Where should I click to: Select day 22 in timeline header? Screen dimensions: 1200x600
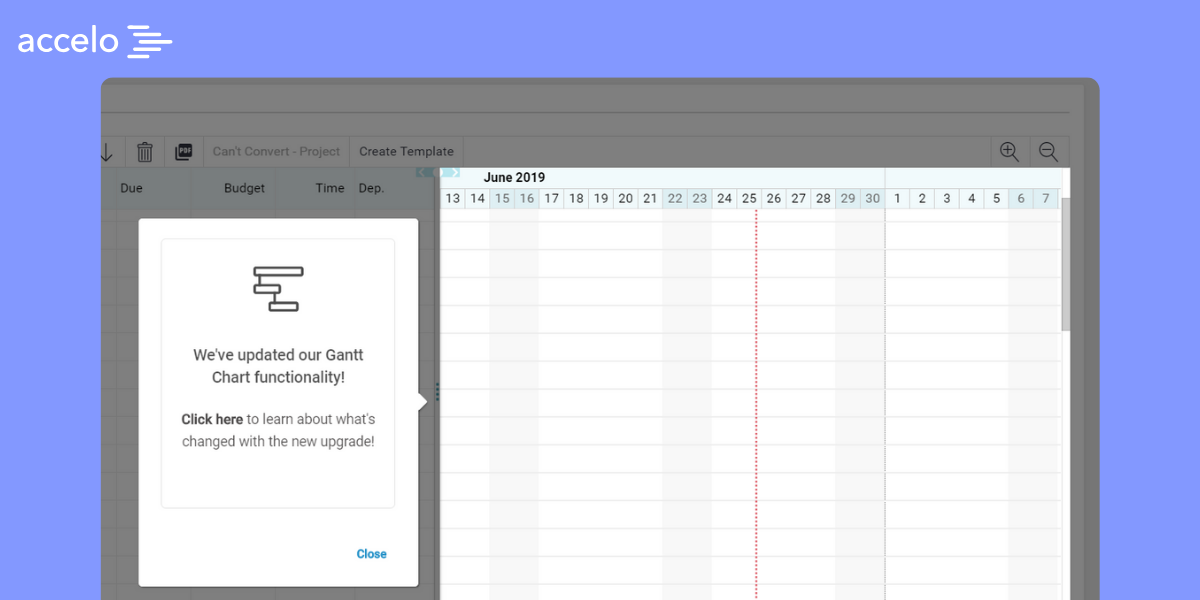(675, 198)
